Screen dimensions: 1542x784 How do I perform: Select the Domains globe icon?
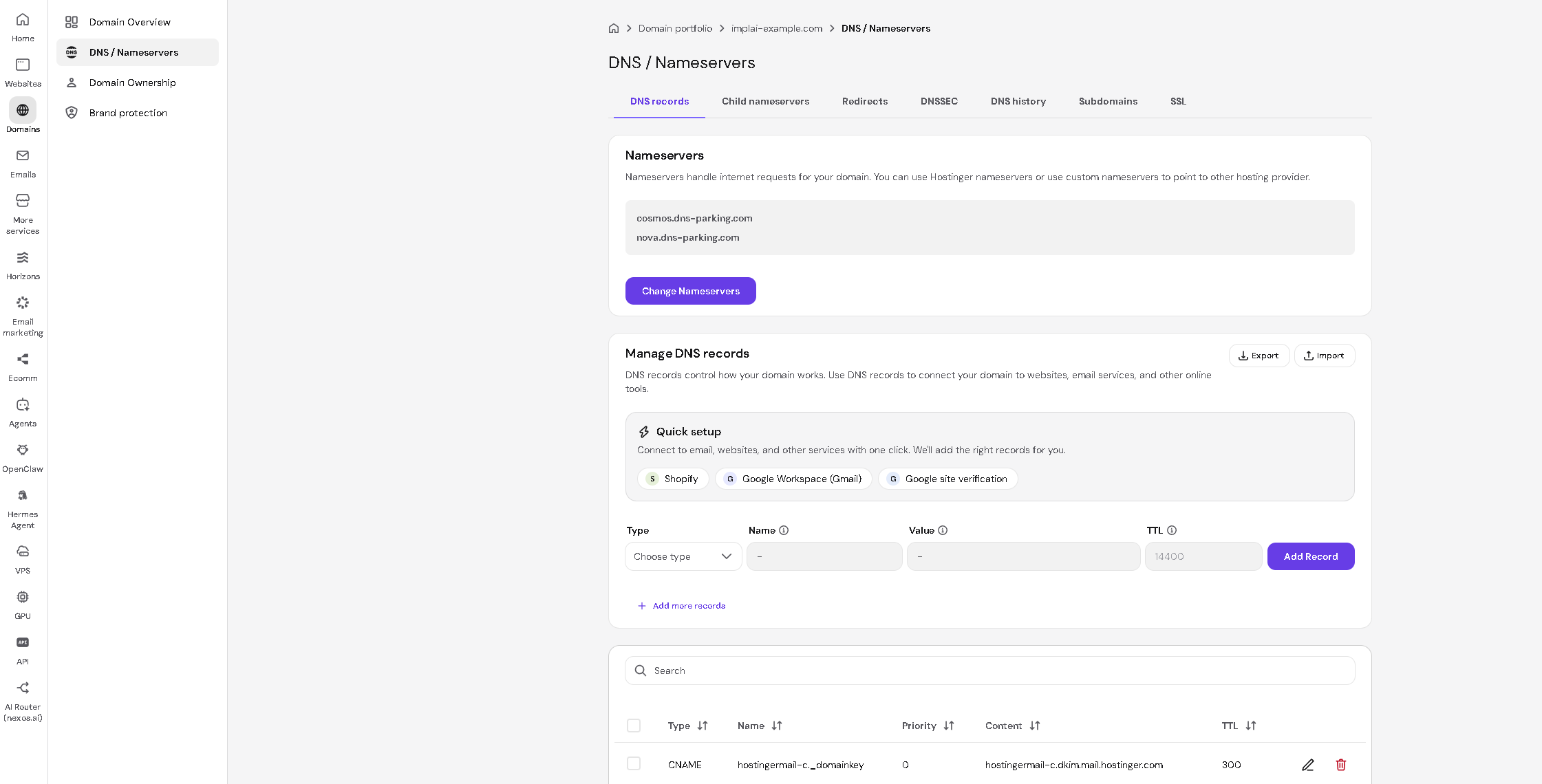[x=23, y=110]
